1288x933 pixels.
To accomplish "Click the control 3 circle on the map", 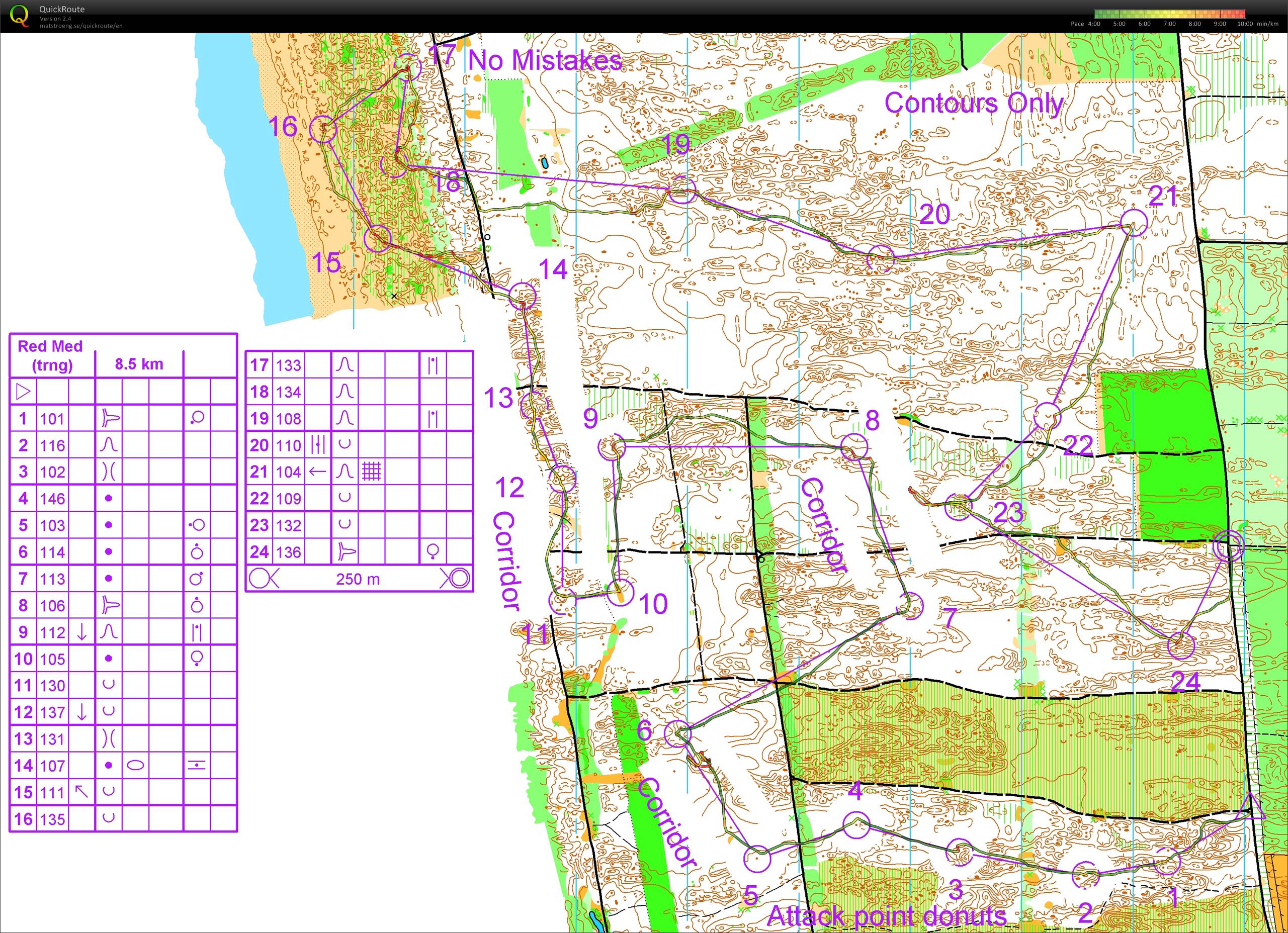I will point(959,852).
